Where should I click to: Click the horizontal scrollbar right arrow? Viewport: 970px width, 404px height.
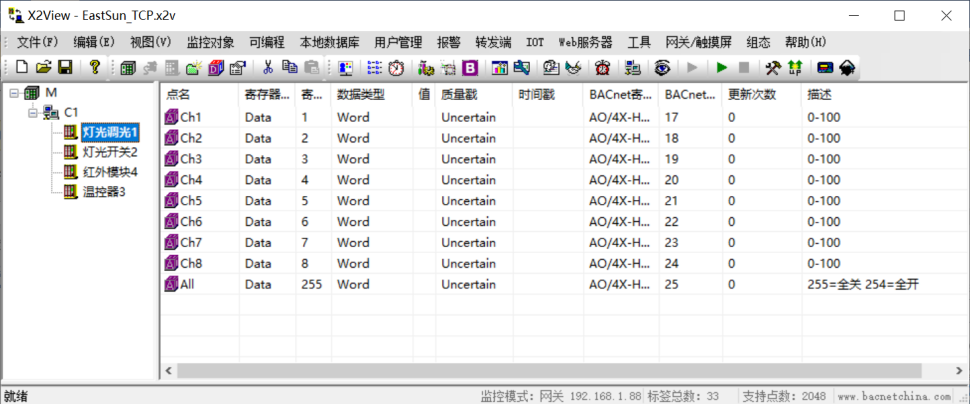[960, 371]
